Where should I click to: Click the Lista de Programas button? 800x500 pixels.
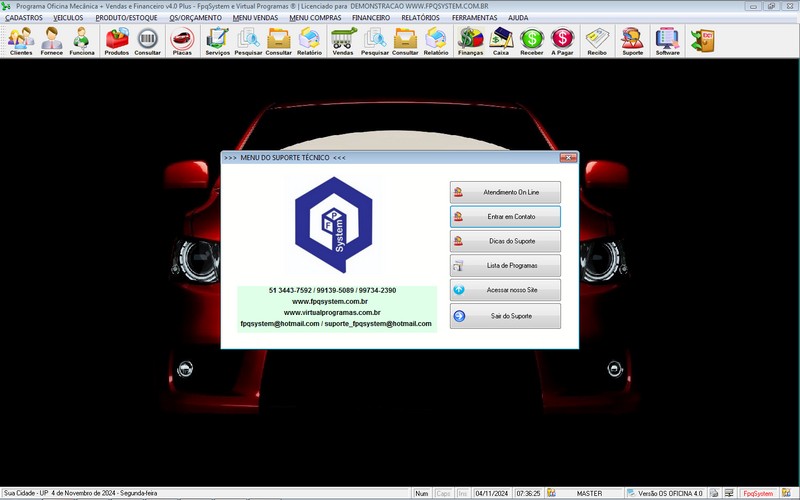(505, 266)
